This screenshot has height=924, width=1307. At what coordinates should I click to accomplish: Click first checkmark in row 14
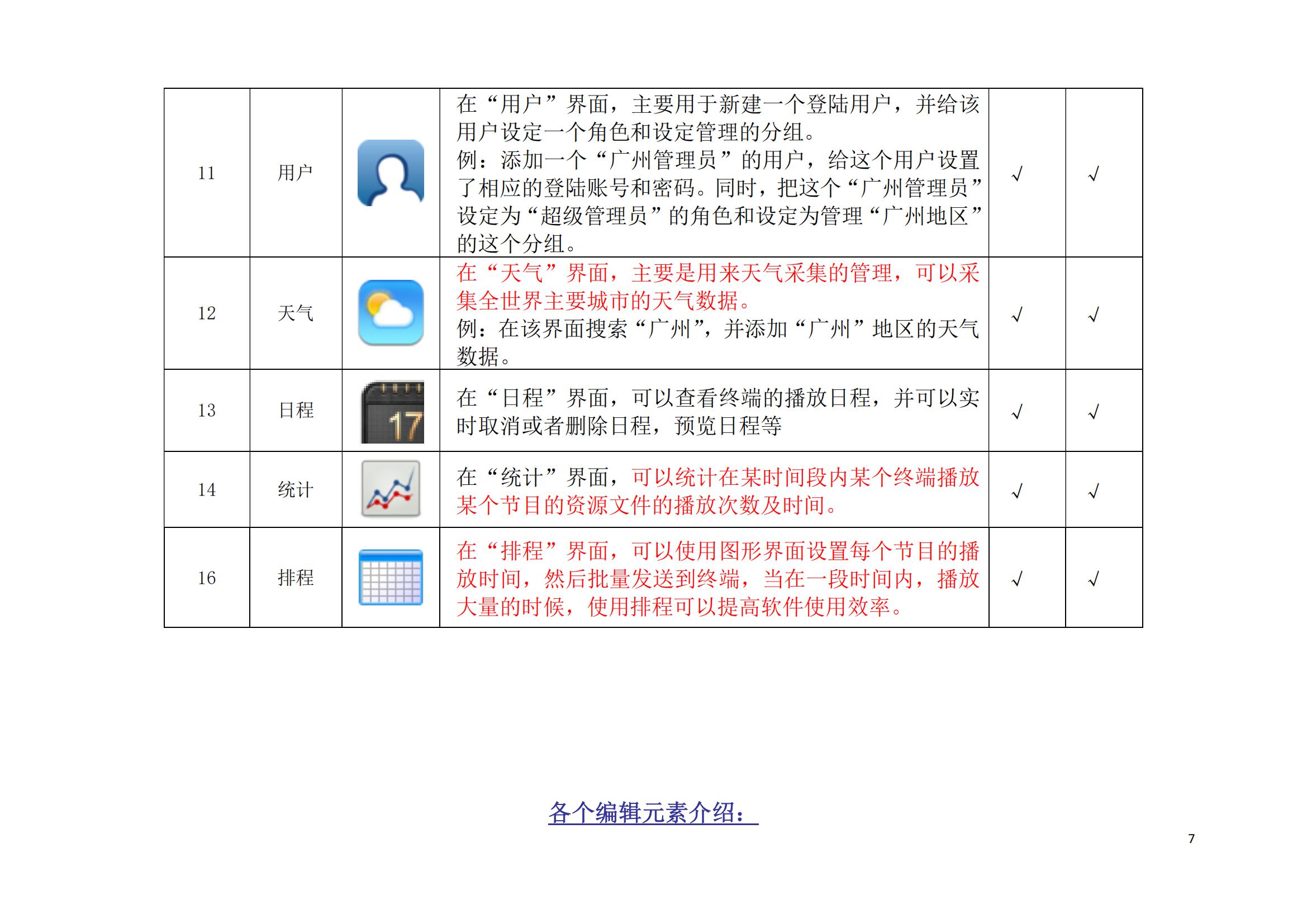tap(1016, 490)
